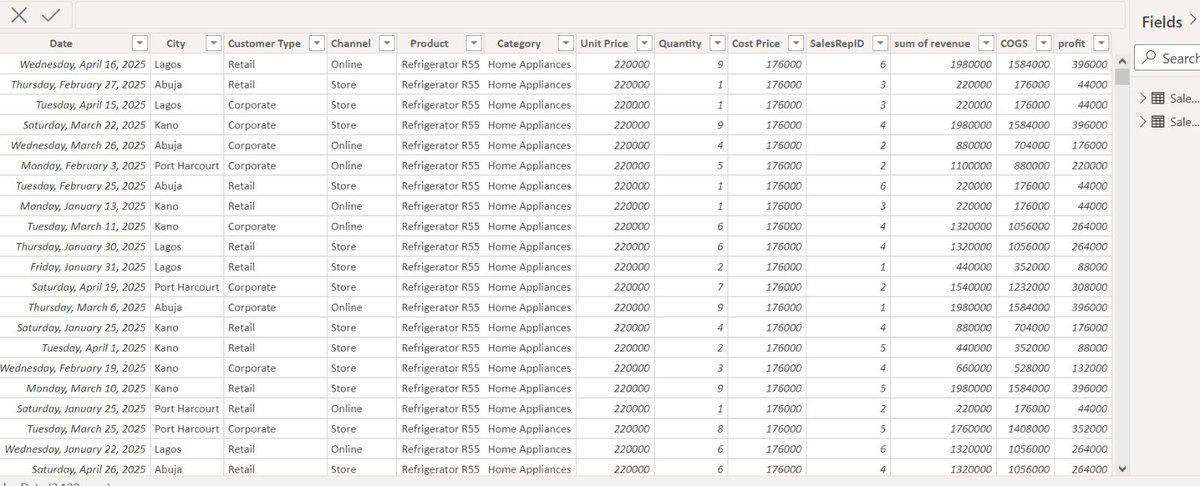This screenshot has width=1200, height=486.
Task: Select the Date column header
Action: point(61,43)
